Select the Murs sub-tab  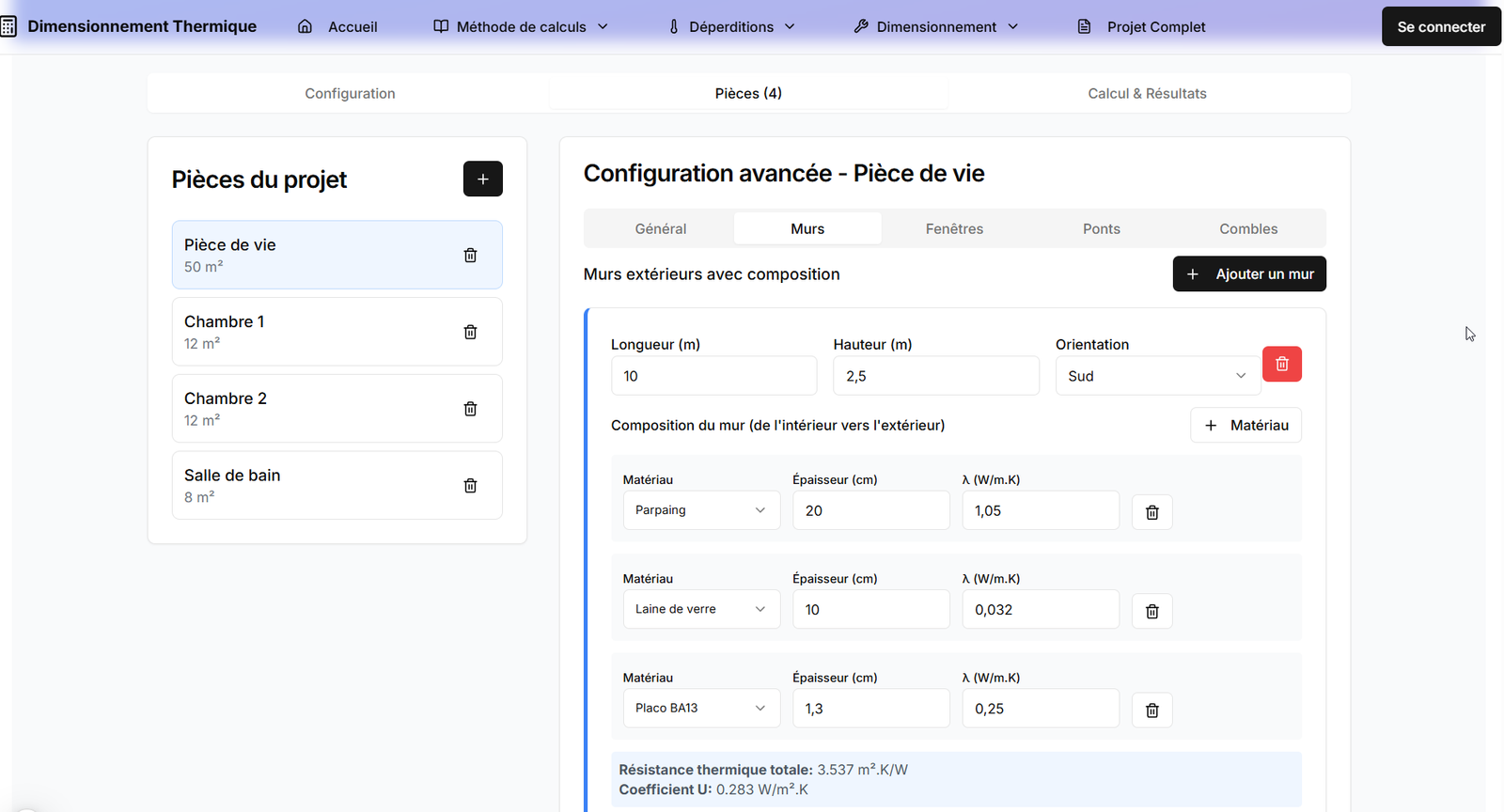point(807,228)
